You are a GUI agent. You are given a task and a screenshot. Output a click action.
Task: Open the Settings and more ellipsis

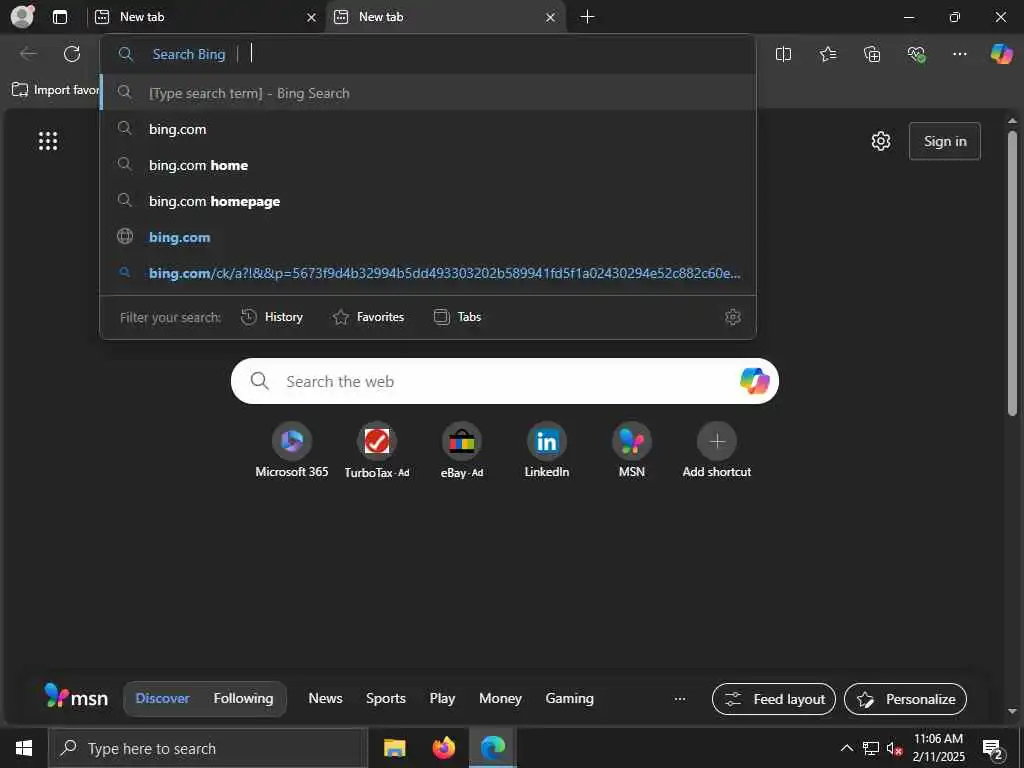pyautogui.click(x=959, y=54)
